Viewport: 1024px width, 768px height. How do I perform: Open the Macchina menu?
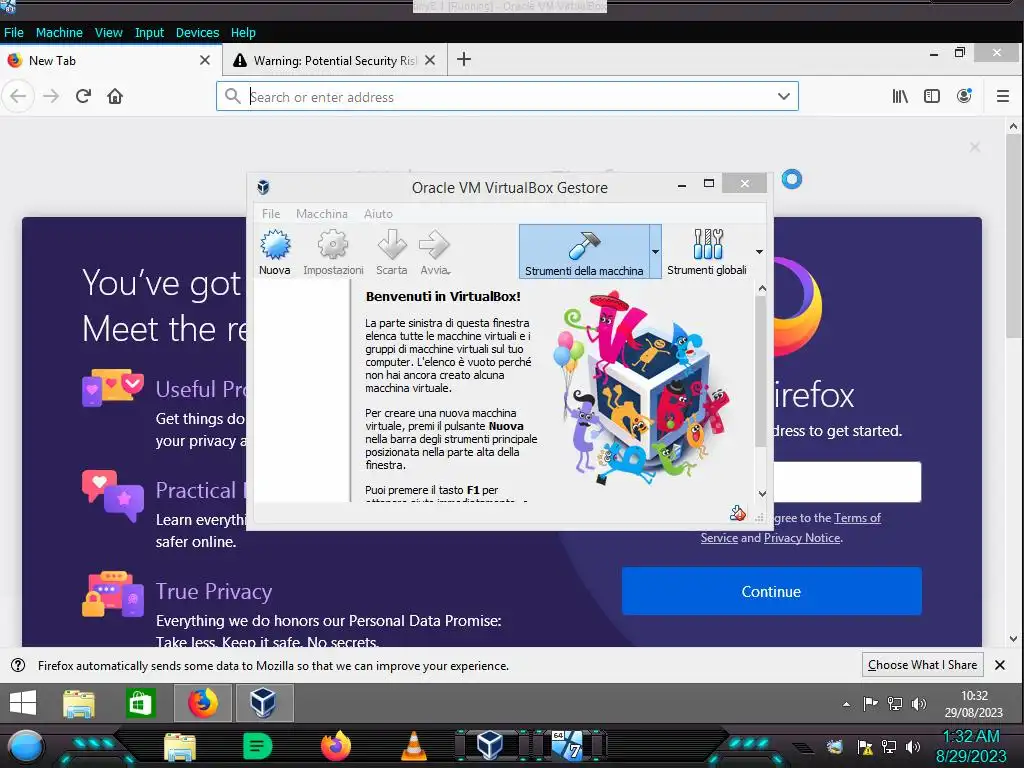click(321, 214)
